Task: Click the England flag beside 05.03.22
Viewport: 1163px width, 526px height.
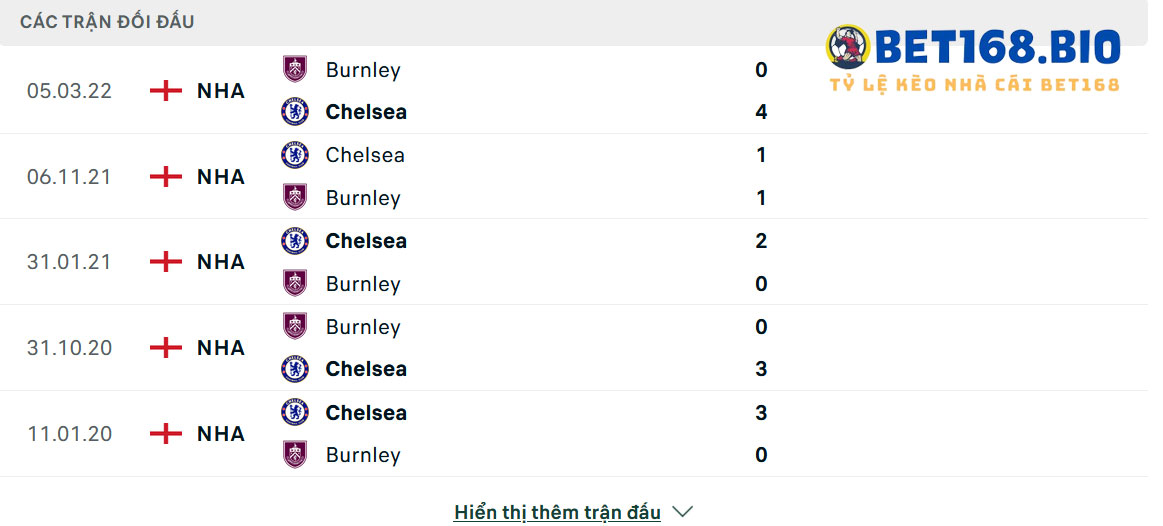Action: coord(166,91)
